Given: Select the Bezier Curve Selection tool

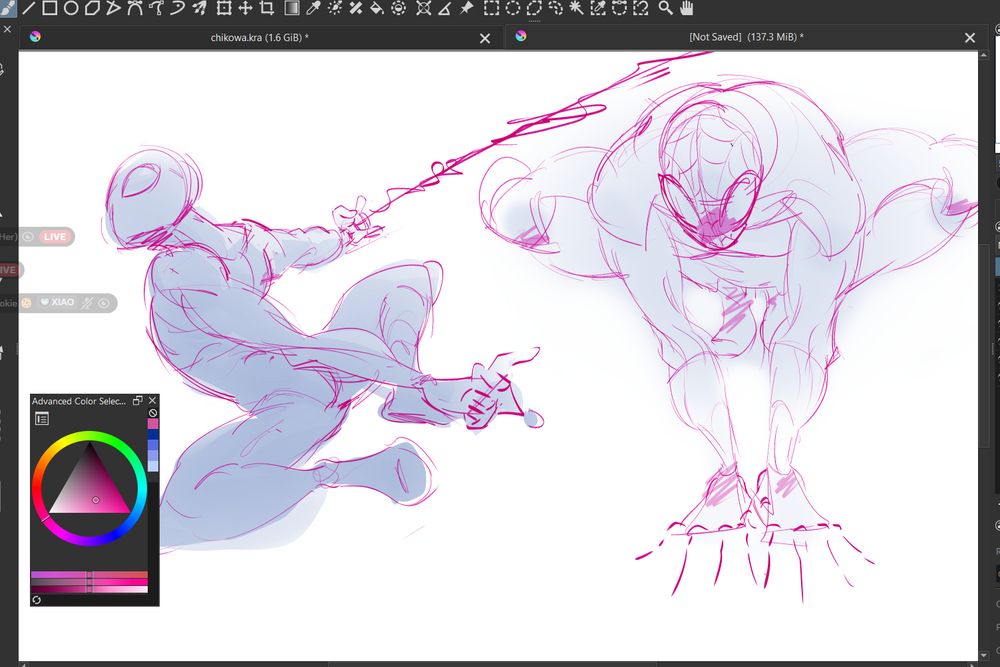Looking at the screenshot, I should [619, 8].
